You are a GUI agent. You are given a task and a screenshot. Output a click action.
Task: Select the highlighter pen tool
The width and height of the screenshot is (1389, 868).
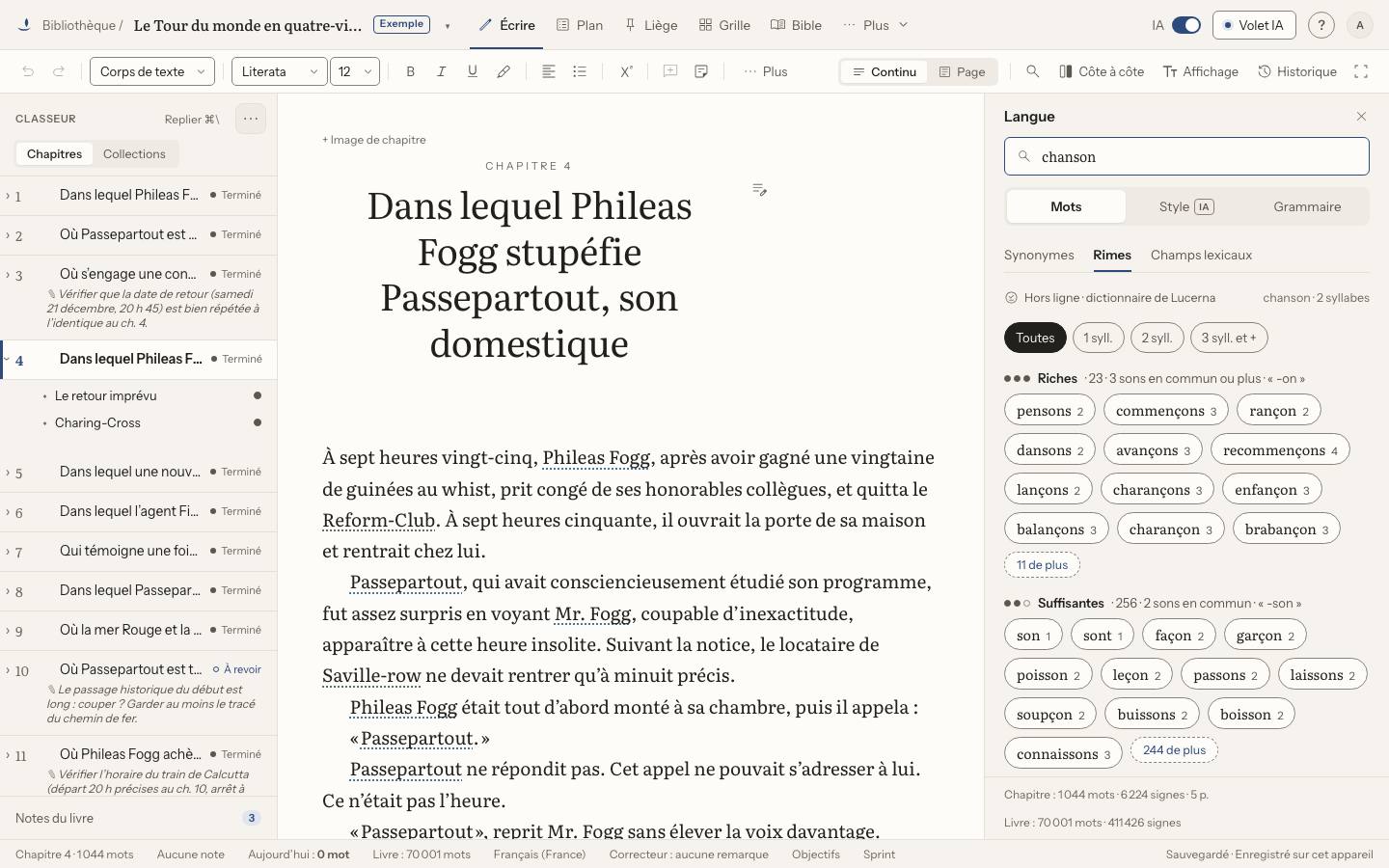(504, 71)
